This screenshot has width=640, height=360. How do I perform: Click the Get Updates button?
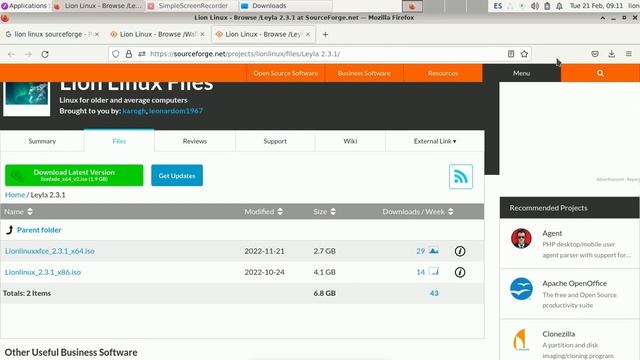click(x=177, y=176)
